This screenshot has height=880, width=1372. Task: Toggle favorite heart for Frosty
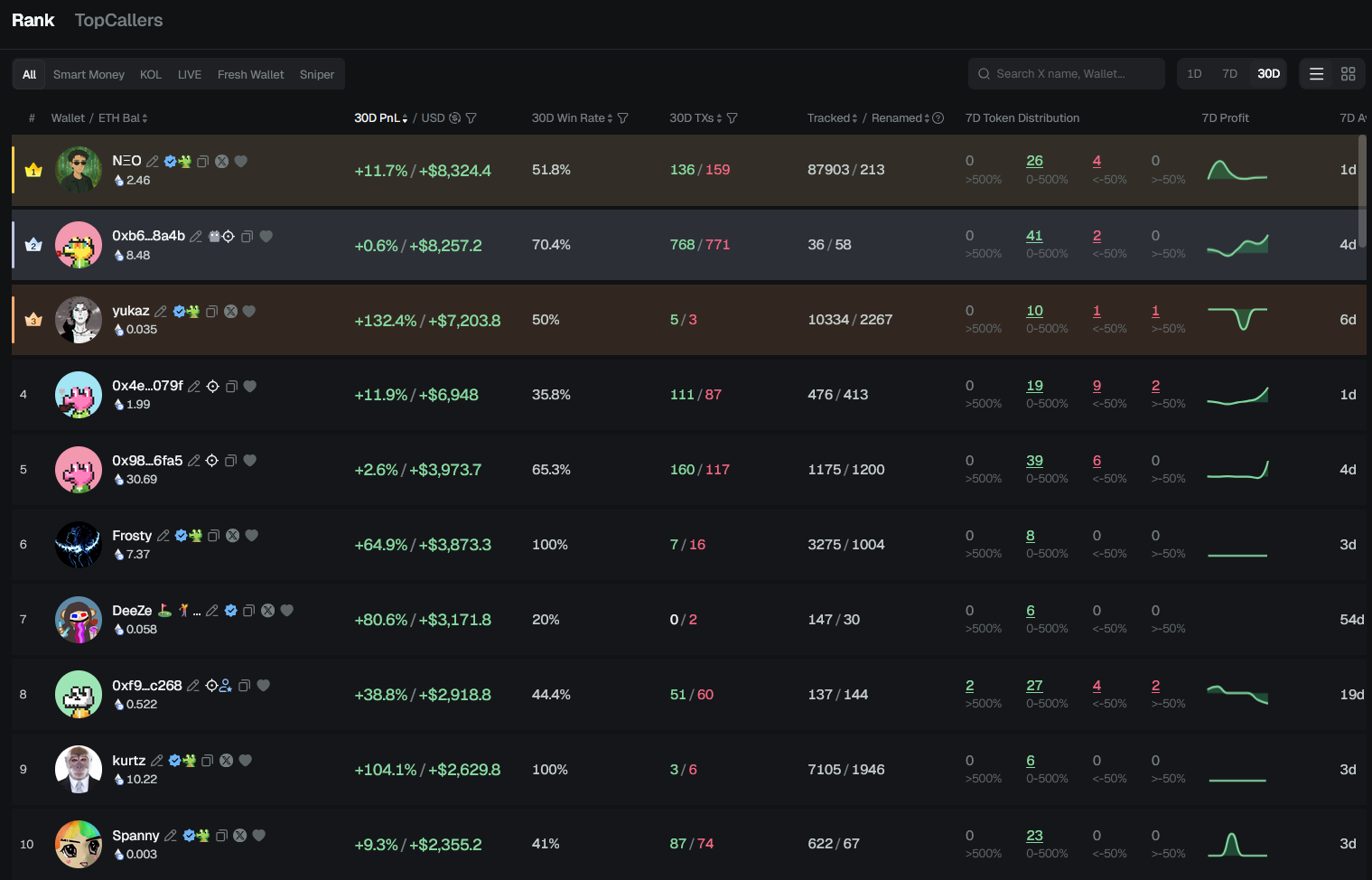pyautogui.click(x=252, y=536)
